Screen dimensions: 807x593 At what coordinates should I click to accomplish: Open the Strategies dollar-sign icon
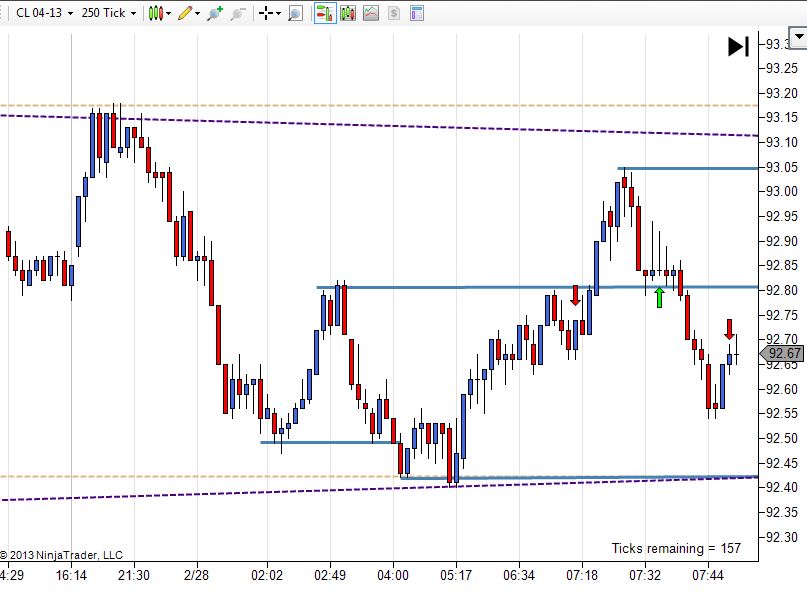(394, 13)
